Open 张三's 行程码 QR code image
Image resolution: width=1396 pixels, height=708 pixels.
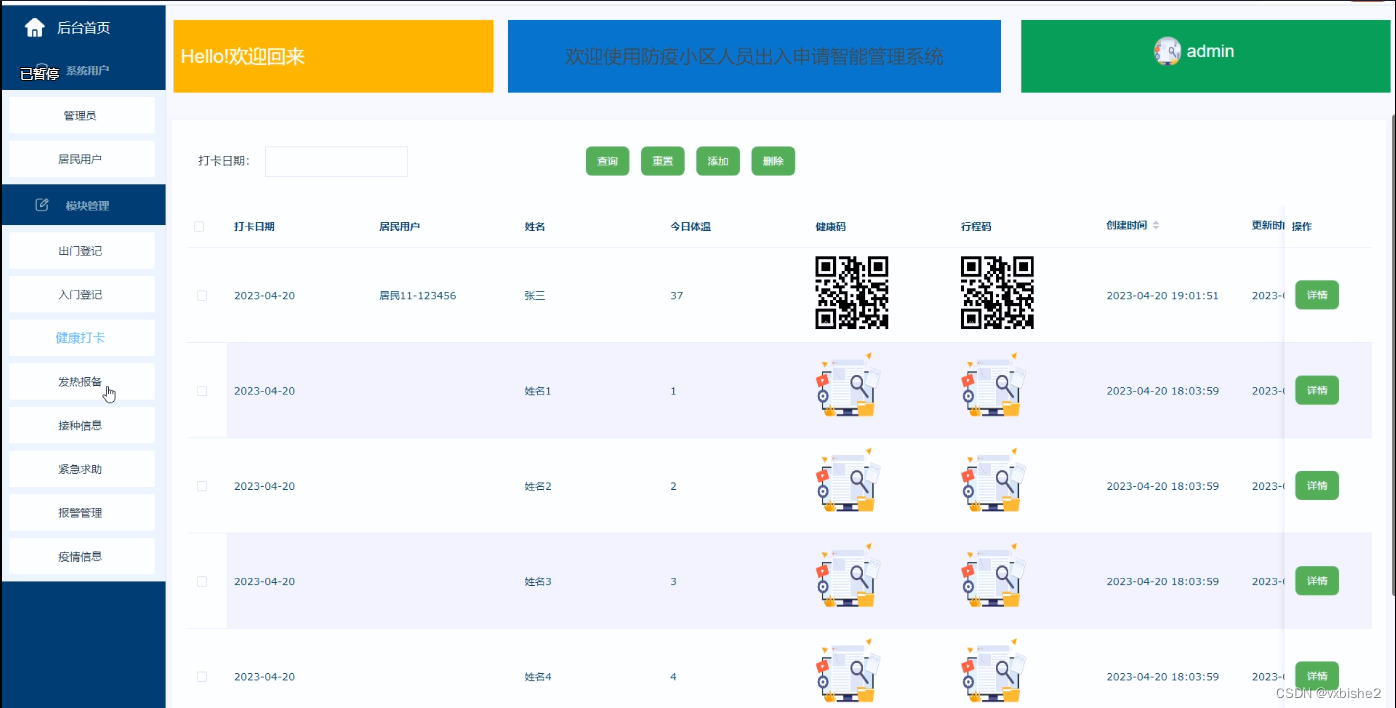997,293
